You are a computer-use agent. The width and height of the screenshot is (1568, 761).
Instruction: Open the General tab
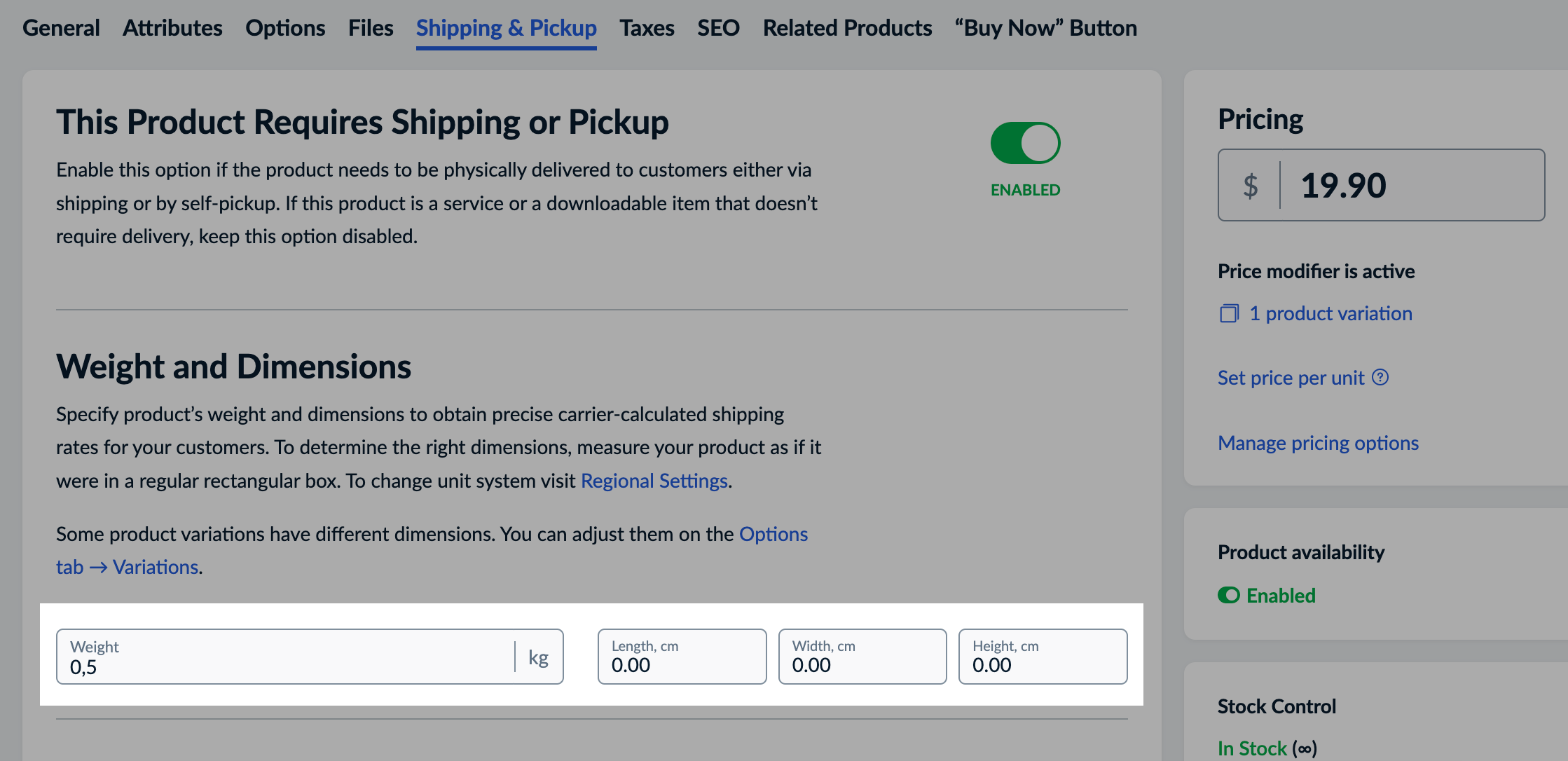click(x=61, y=28)
